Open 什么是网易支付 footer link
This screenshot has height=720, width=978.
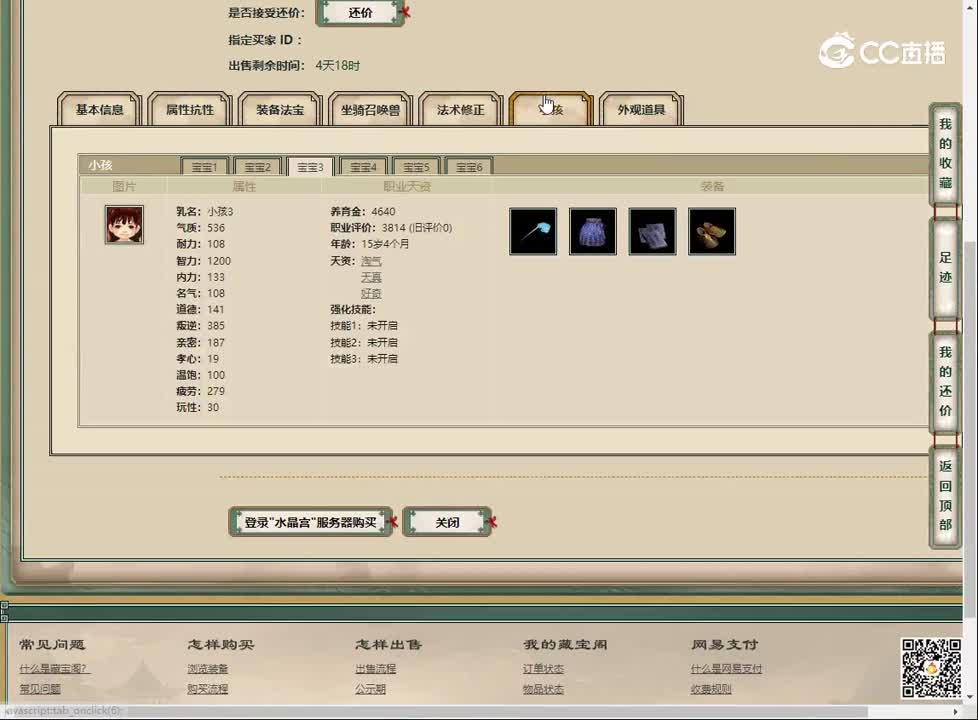pos(726,668)
